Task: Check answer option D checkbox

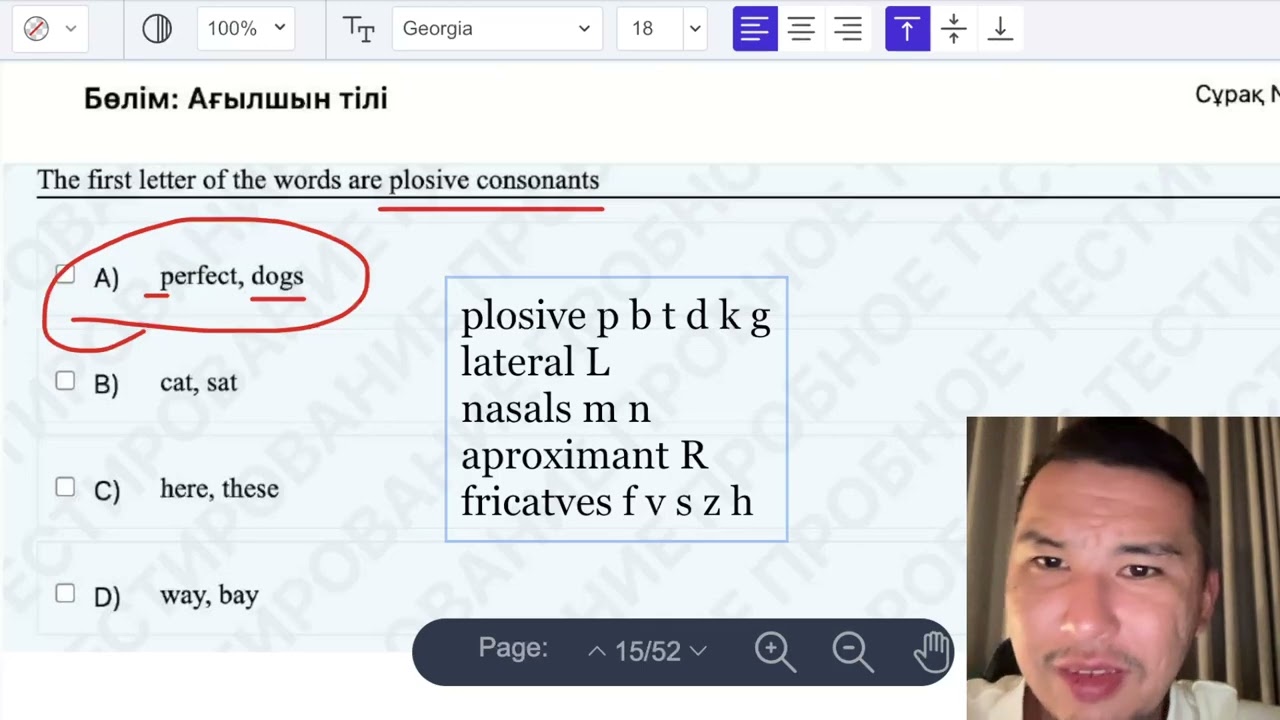Action: (65, 593)
